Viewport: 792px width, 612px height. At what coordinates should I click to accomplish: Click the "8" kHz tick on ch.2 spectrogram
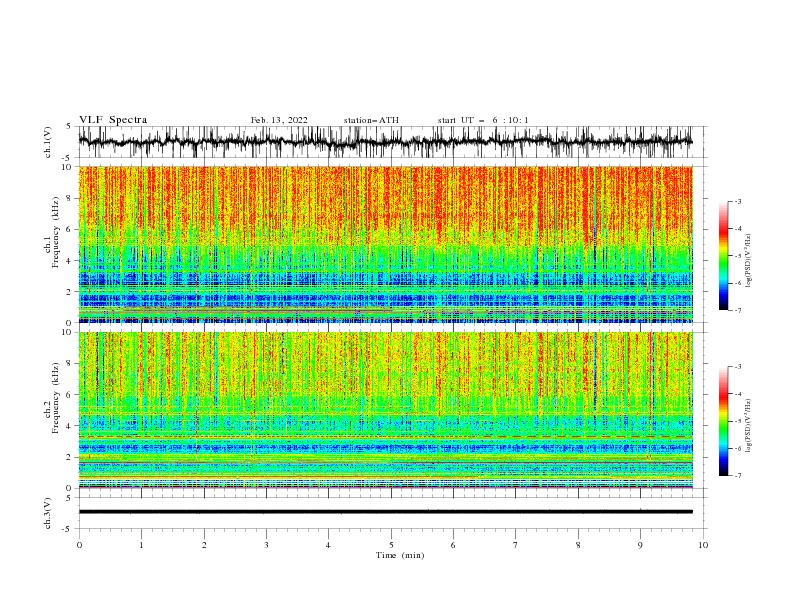point(70,364)
